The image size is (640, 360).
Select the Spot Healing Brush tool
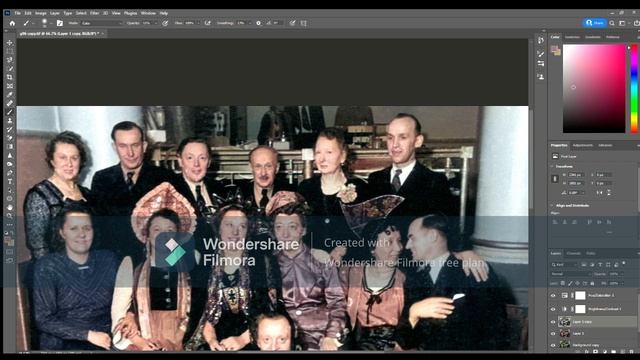click(x=9, y=103)
